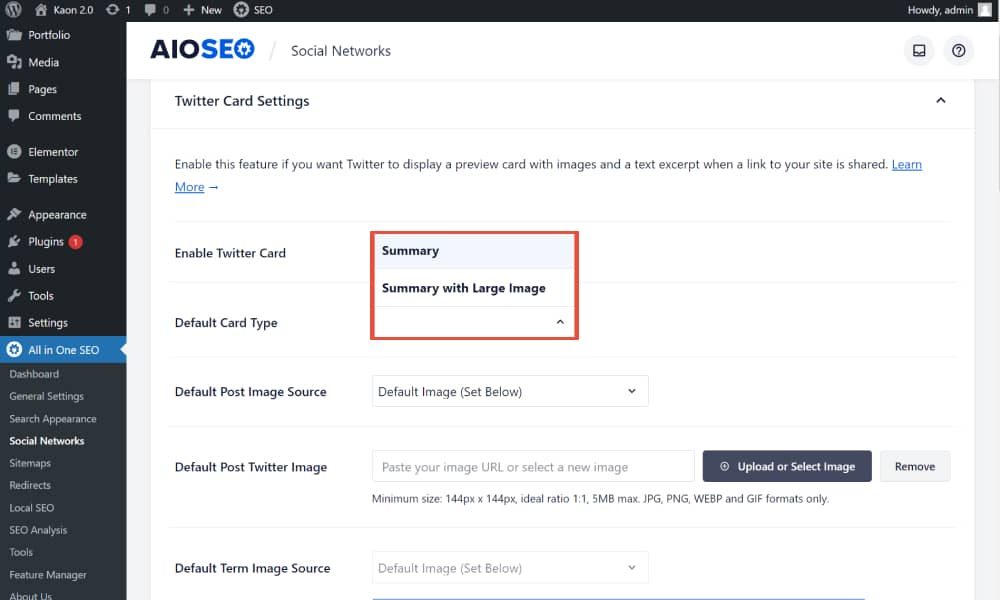The height and width of the screenshot is (600, 1000).
Task: Open the Default Post Image Source dropdown
Action: (x=510, y=391)
